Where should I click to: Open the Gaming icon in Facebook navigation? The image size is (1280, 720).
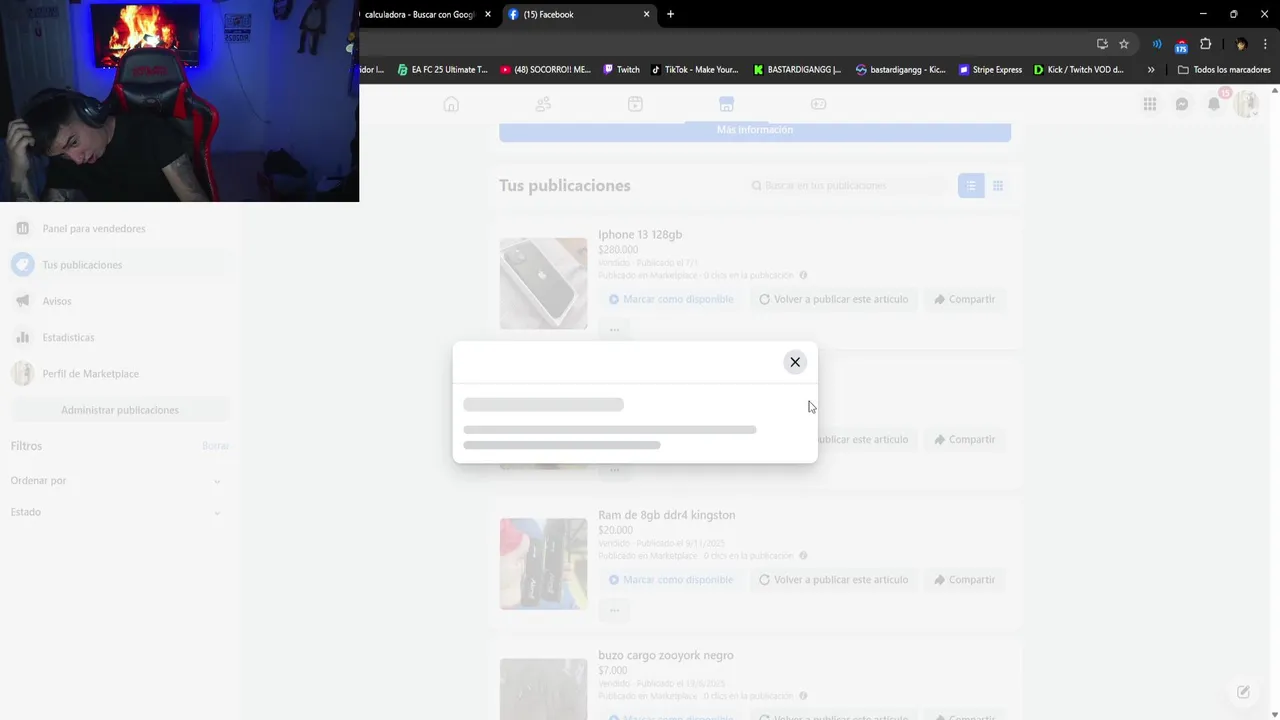[x=818, y=104]
